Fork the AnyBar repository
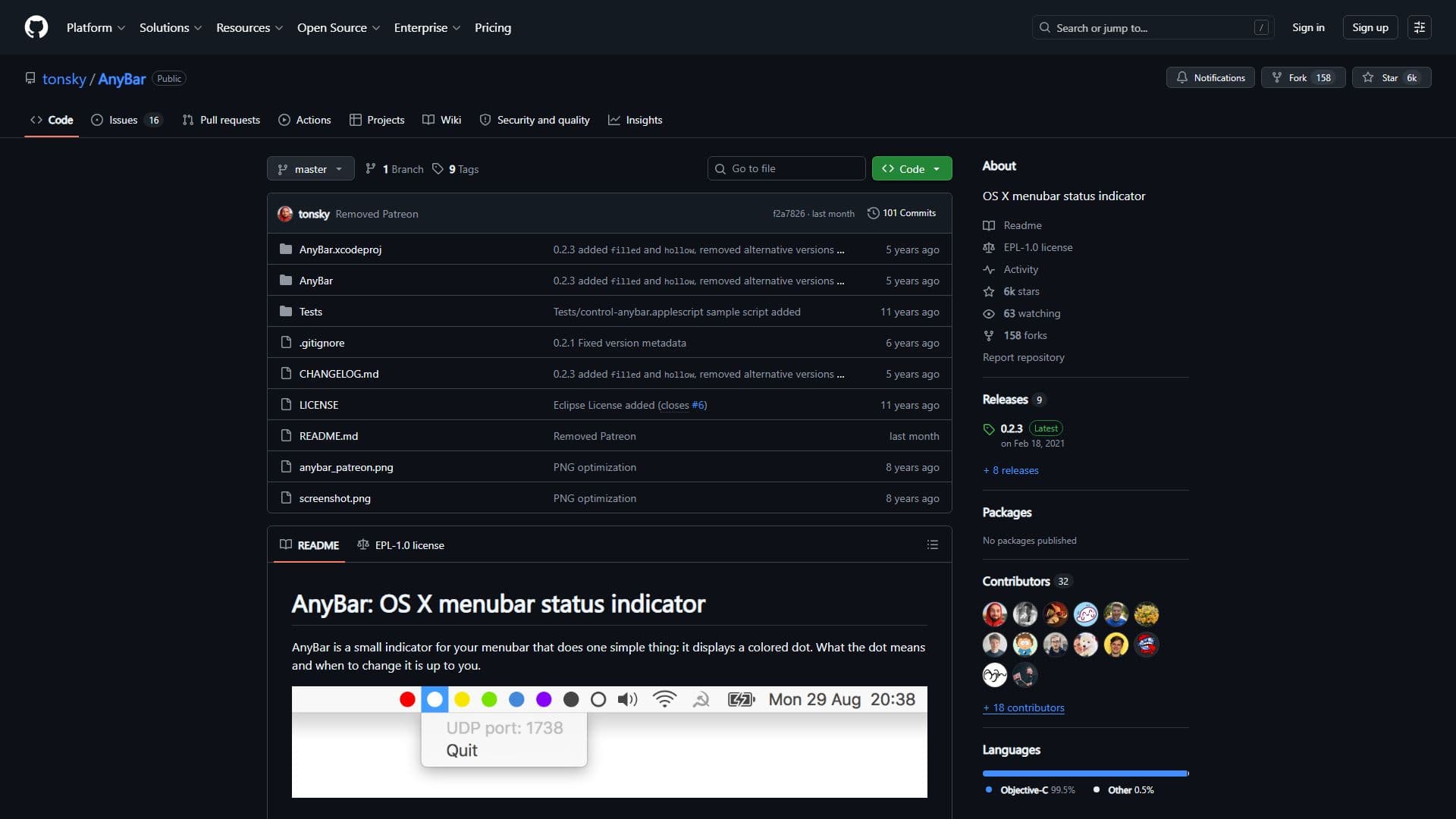 pos(1303,77)
